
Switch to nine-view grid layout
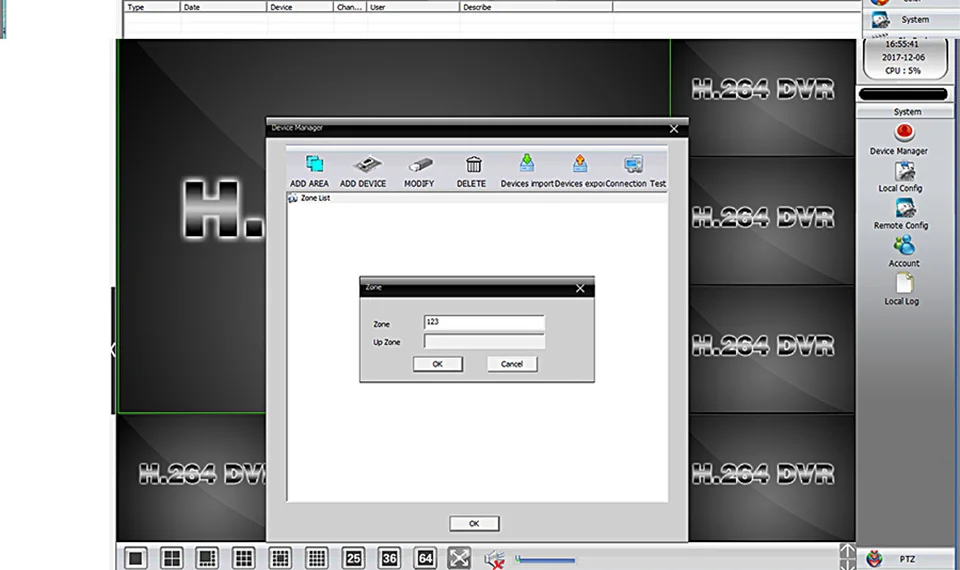(x=244, y=558)
